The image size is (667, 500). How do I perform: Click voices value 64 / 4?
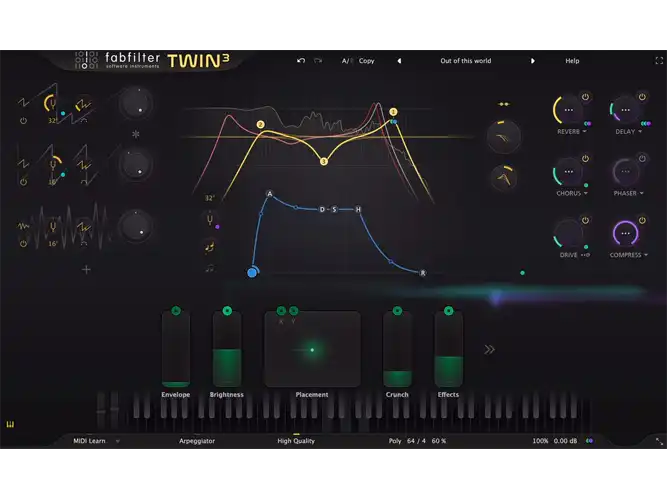416,441
